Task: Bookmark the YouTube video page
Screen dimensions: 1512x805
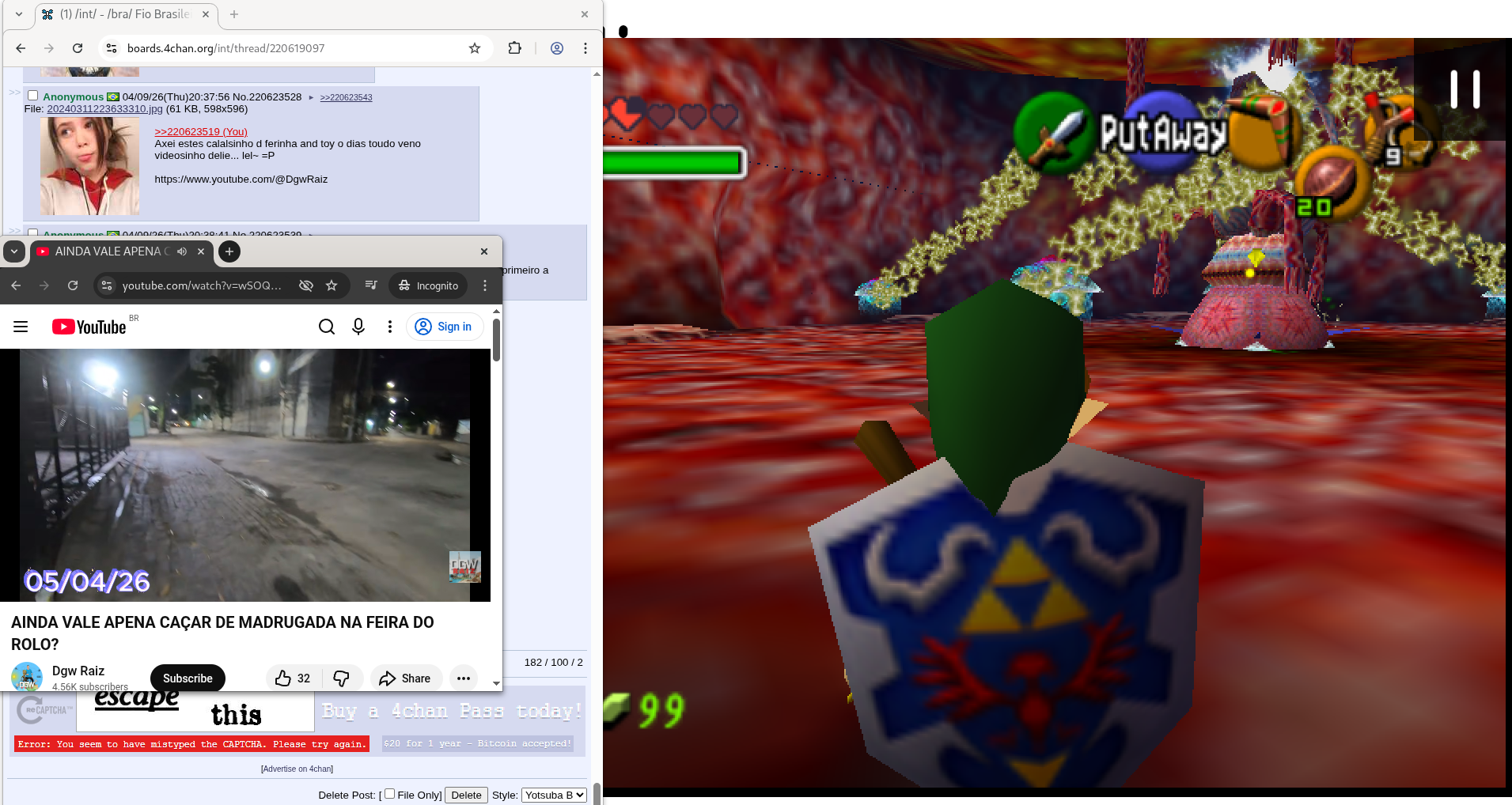Action: [x=332, y=285]
